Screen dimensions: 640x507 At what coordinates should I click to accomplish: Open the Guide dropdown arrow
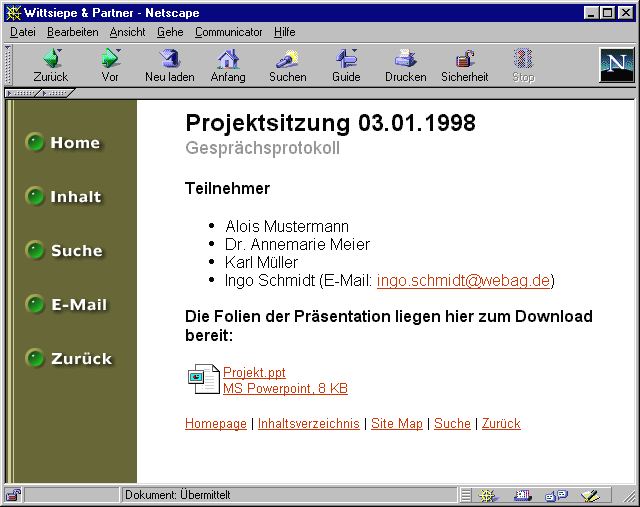pyautogui.click(x=354, y=51)
